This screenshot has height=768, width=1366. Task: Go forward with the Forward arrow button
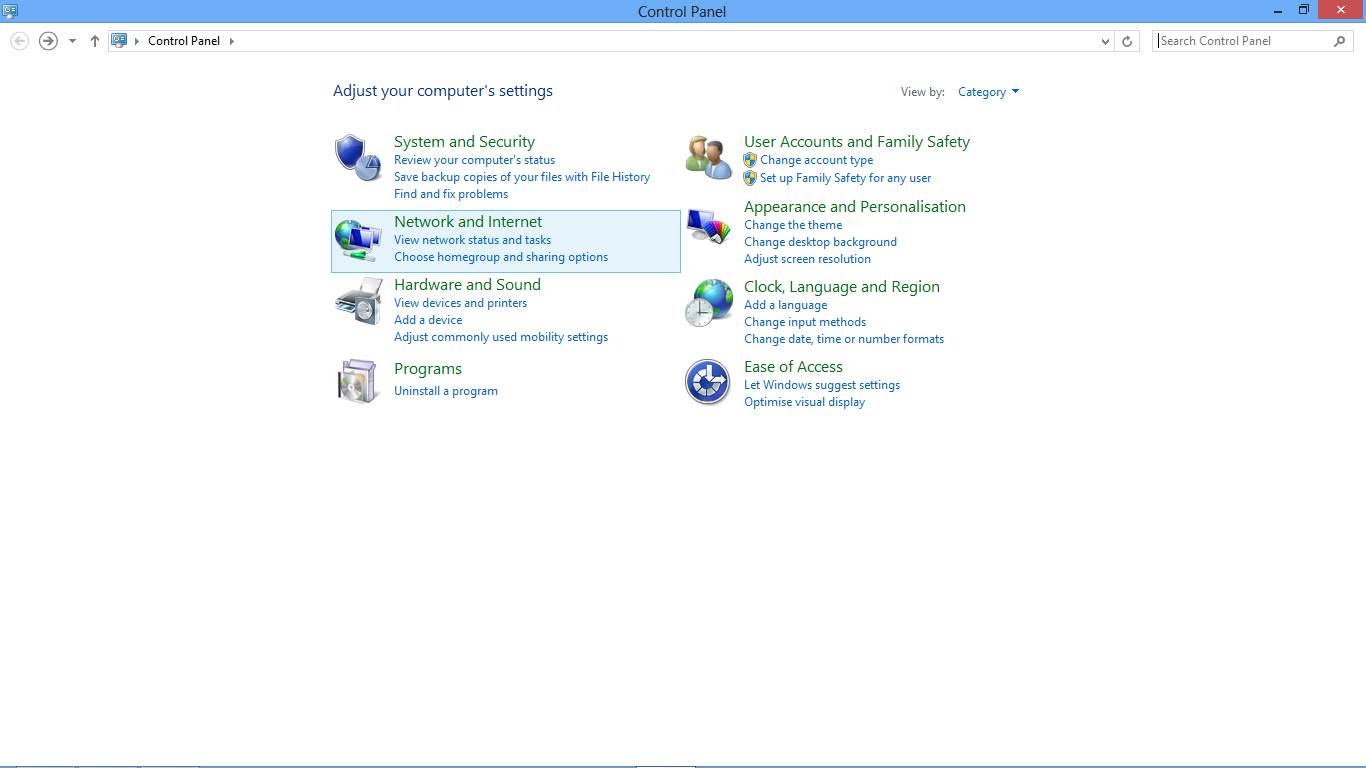click(48, 41)
